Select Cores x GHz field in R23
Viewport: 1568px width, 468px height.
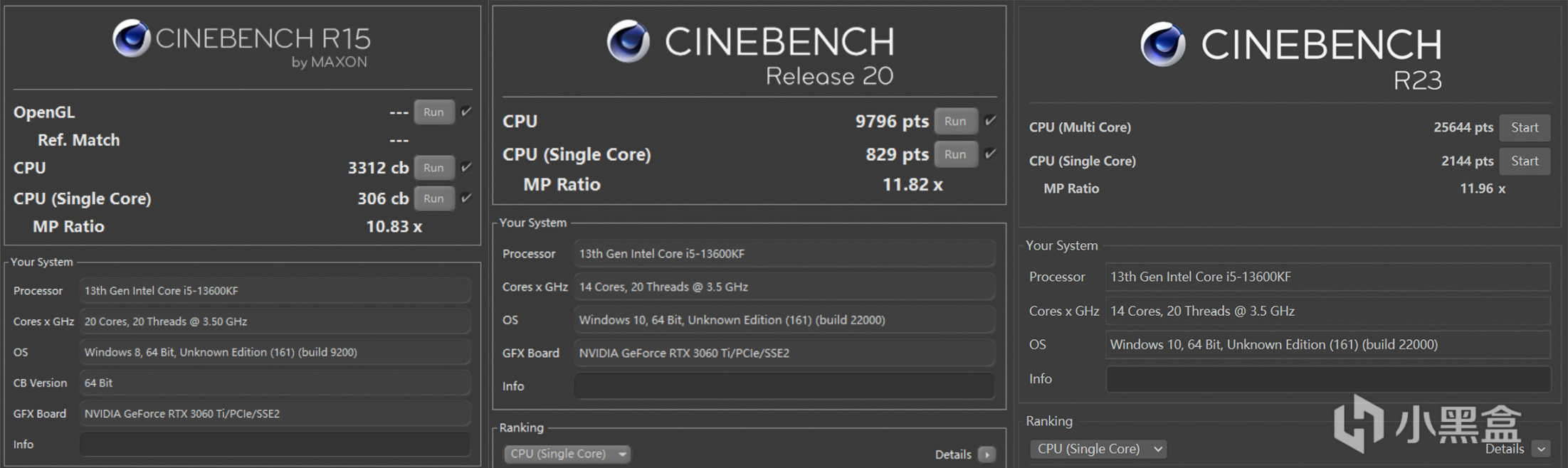pos(1328,311)
